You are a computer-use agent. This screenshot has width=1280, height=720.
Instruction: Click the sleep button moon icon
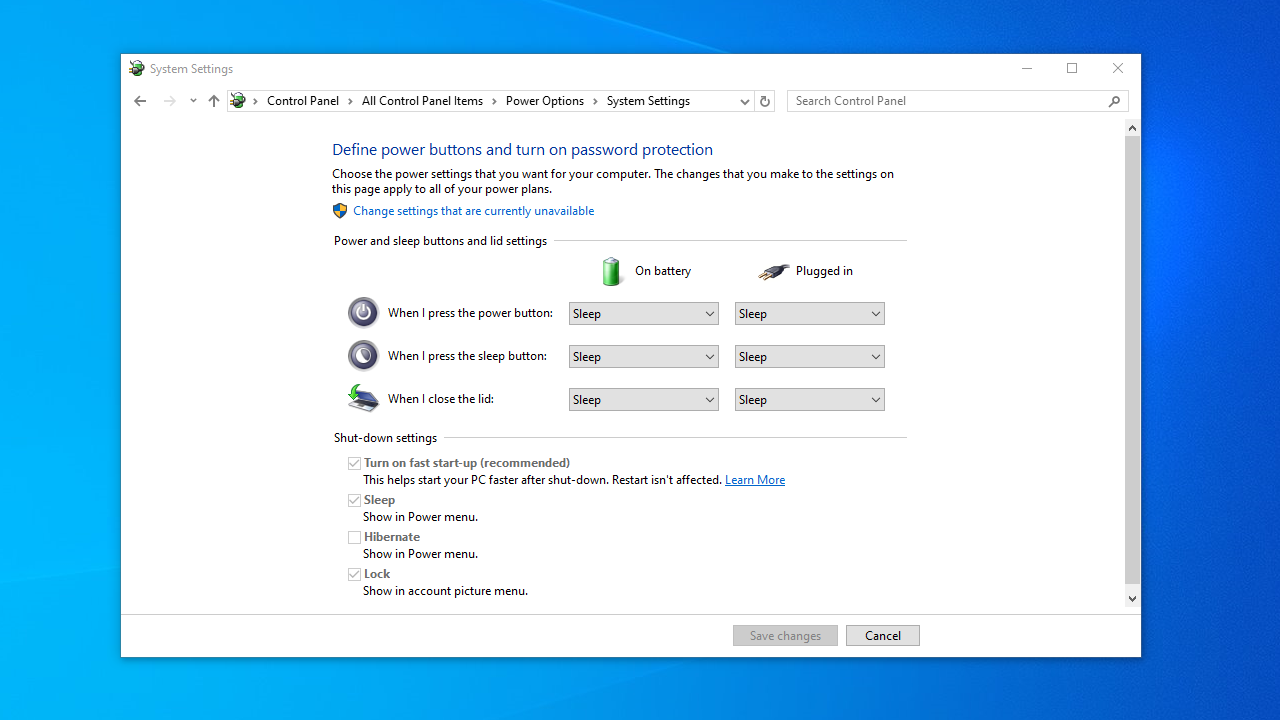point(363,356)
